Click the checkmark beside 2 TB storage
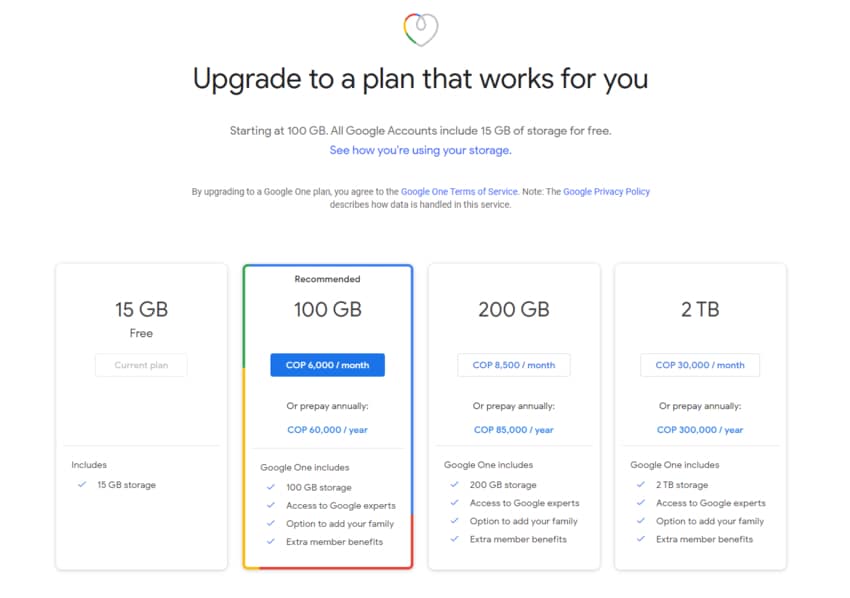This screenshot has height=598, width=850. coord(640,485)
